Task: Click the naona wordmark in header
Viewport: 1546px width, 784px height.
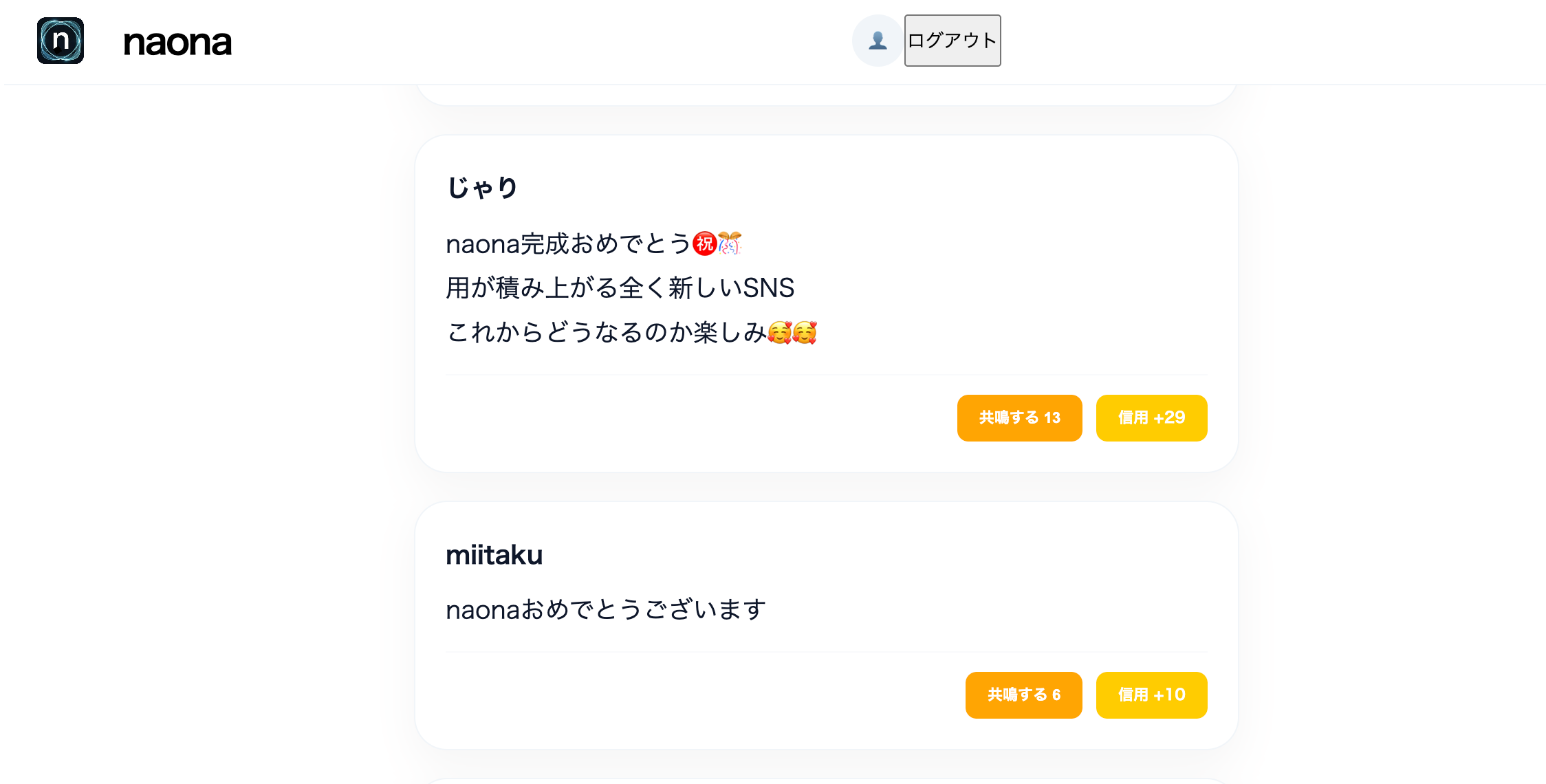Action: click(177, 43)
